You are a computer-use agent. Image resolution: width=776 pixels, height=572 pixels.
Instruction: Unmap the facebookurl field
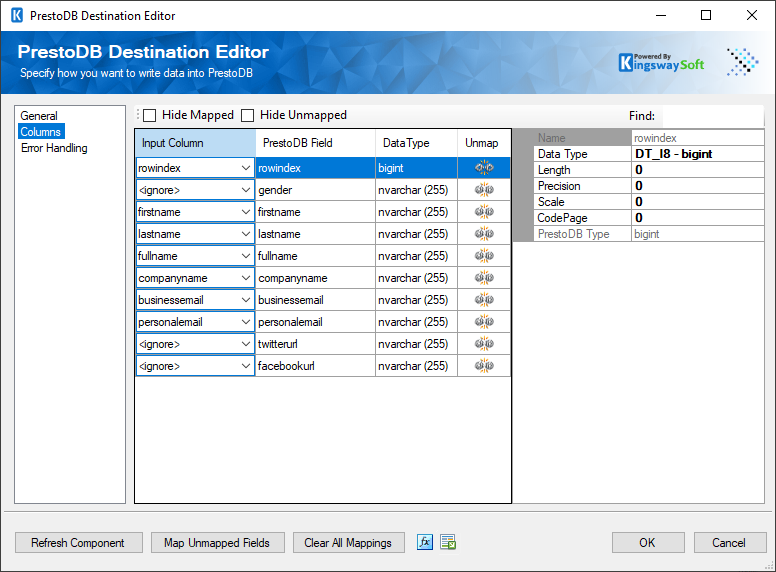click(x=484, y=366)
